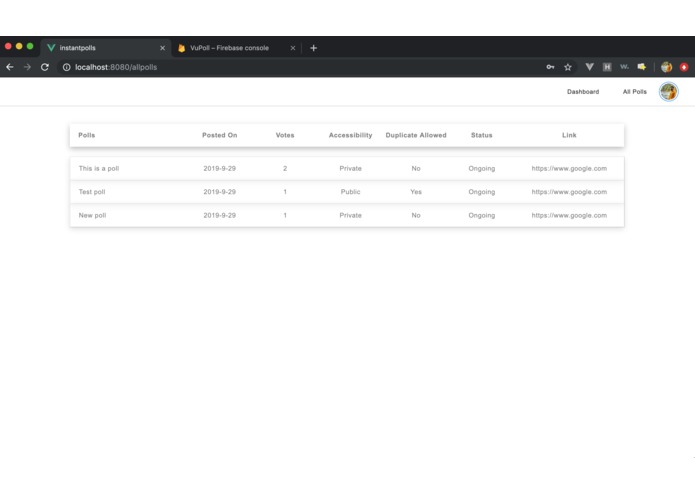Click Private accessibility in New poll row
695x494 pixels.
(x=351, y=215)
